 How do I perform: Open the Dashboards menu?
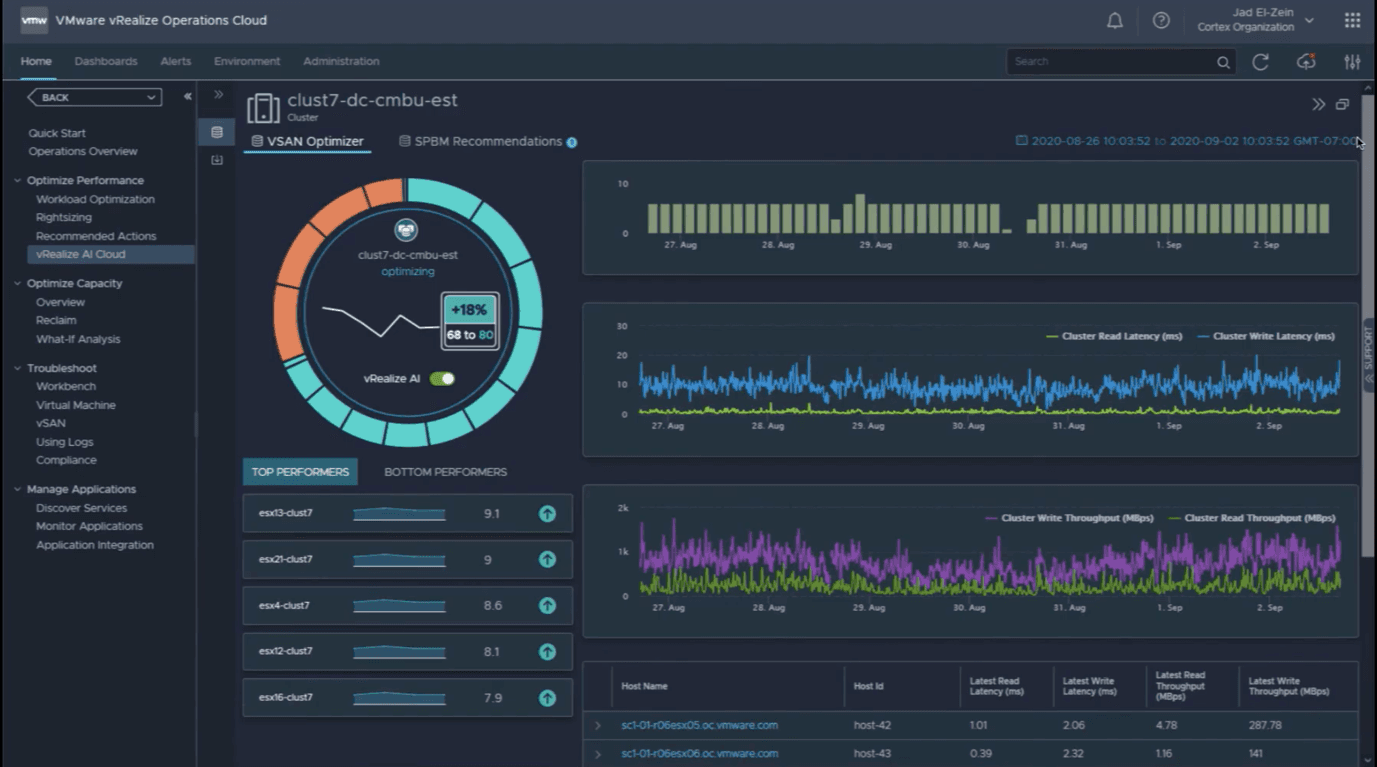click(106, 61)
